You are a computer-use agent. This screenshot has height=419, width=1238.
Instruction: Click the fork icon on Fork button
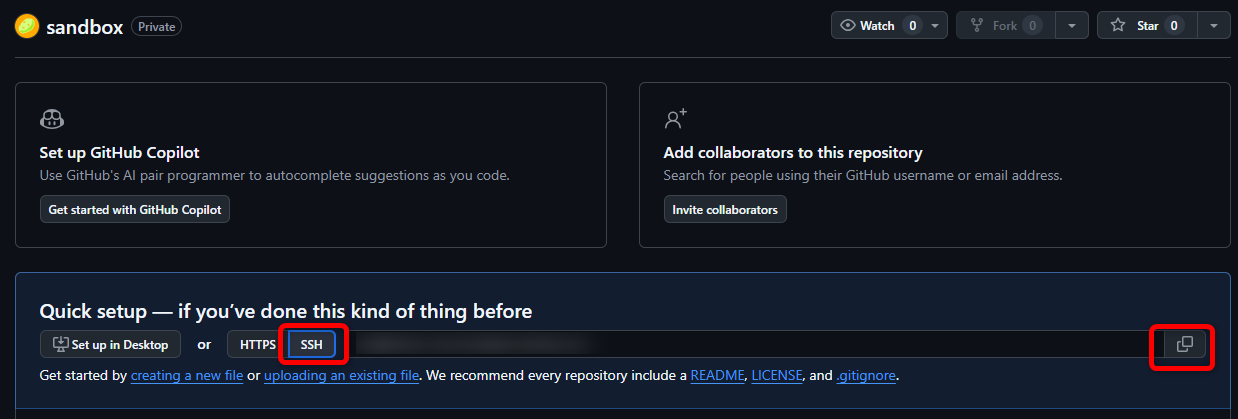974,26
